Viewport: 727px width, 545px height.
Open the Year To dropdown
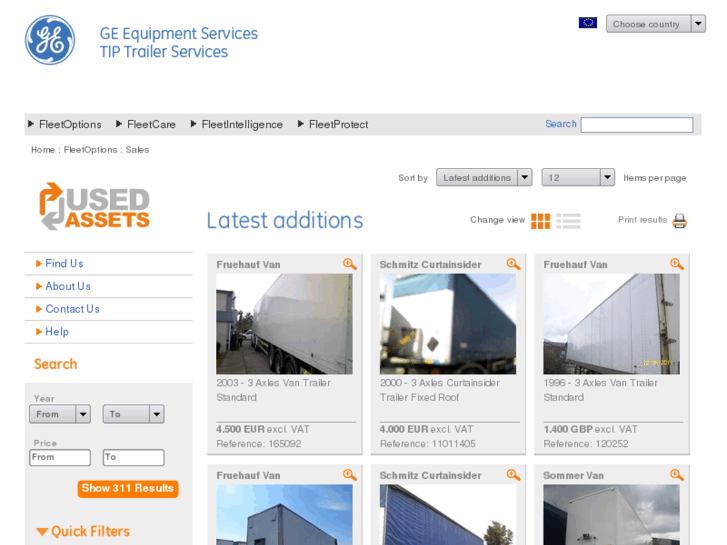[x=134, y=414]
